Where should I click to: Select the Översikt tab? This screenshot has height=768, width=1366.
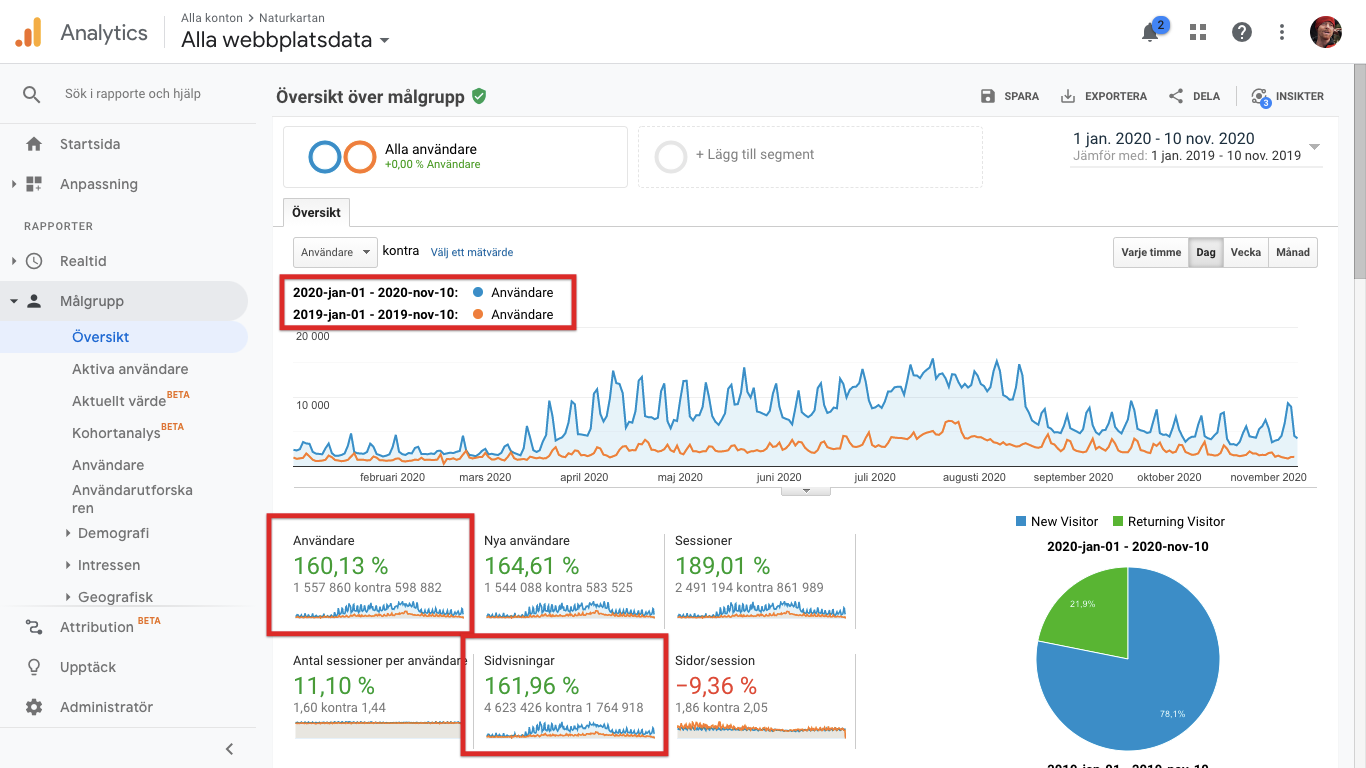pyautogui.click(x=316, y=212)
